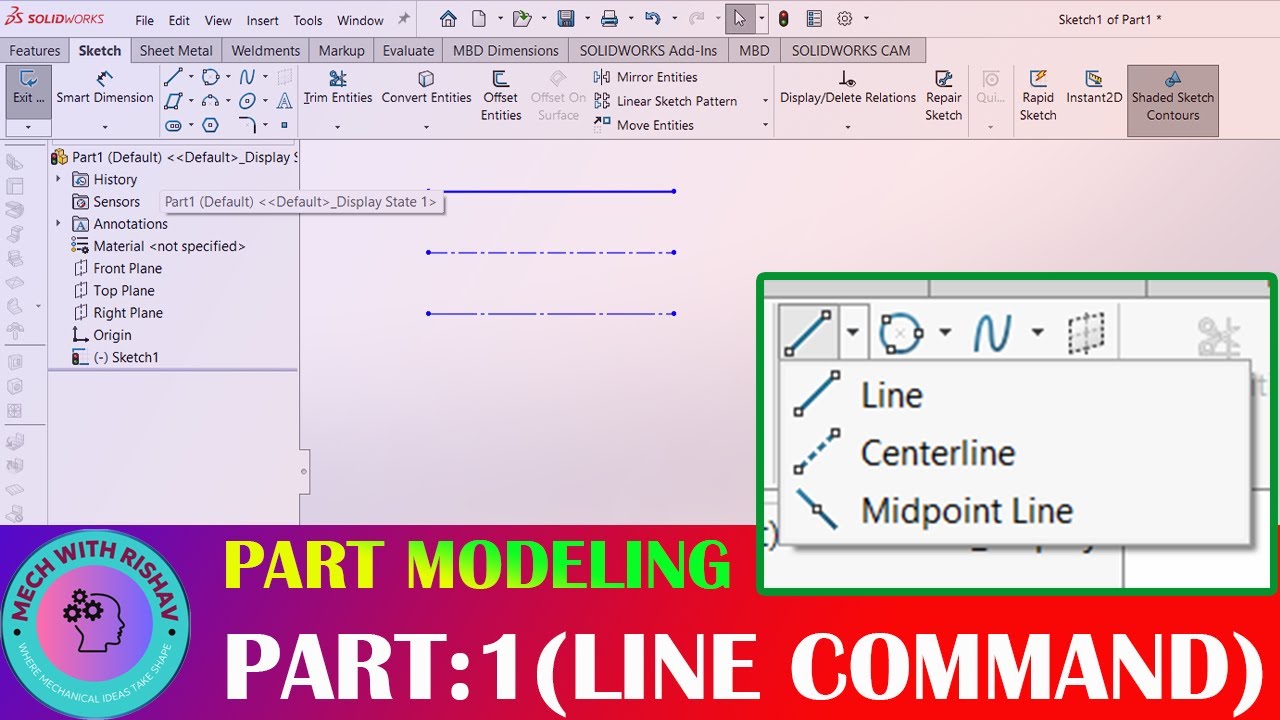Open the Smart Dimension dropdown arrow
This screenshot has width=1280, height=720.
[x=105, y=127]
